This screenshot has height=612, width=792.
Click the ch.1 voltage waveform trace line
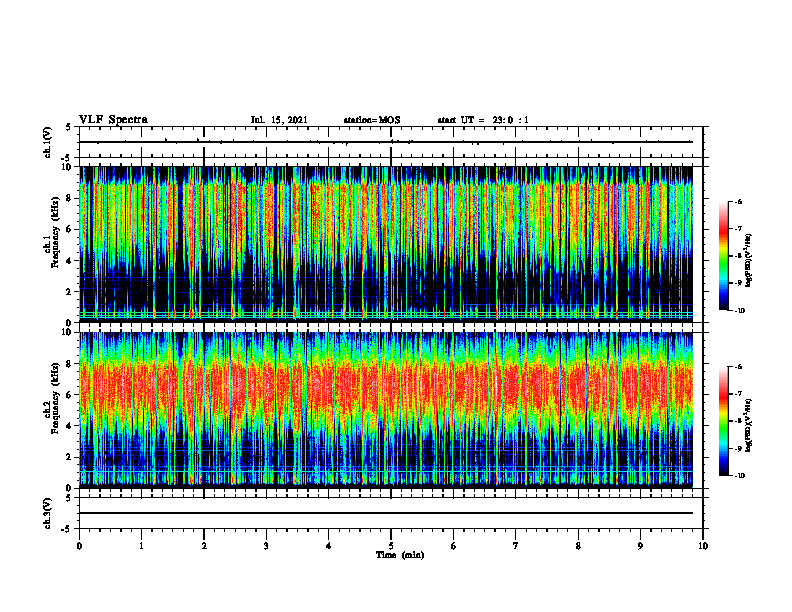(386, 142)
